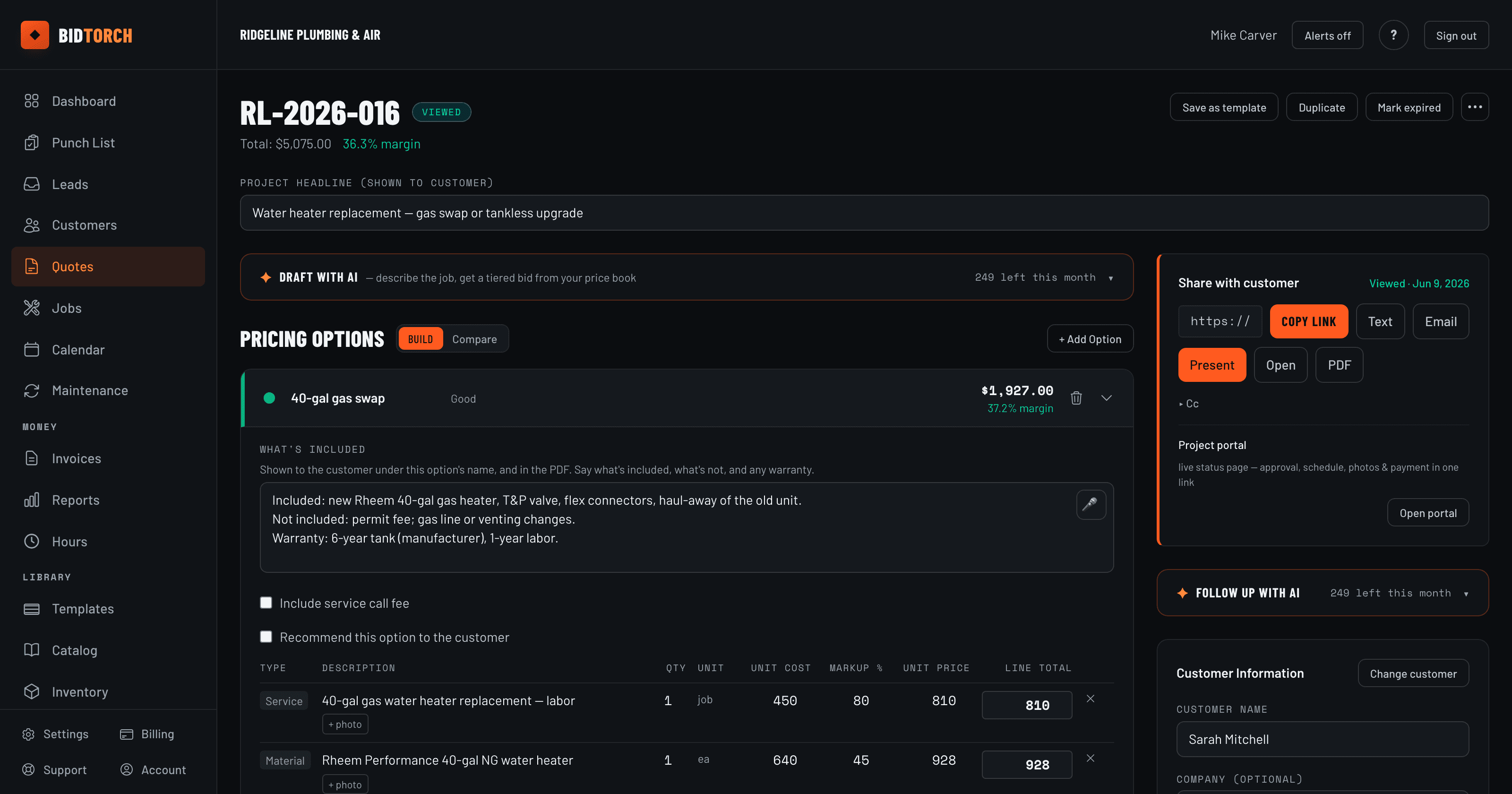Open the Reports page
Image resolution: width=1512 pixels, height=794 pixels.
tap(108, 500)
